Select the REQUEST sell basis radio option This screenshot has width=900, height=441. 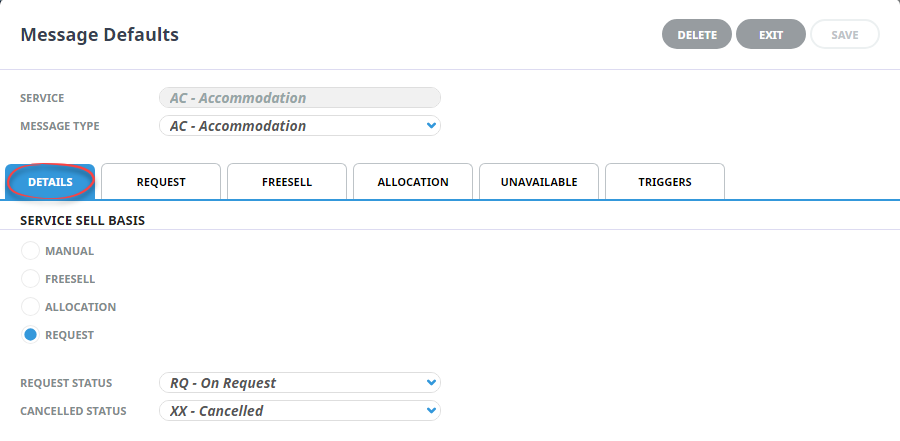pyautogui.click(x=30, y=335)
